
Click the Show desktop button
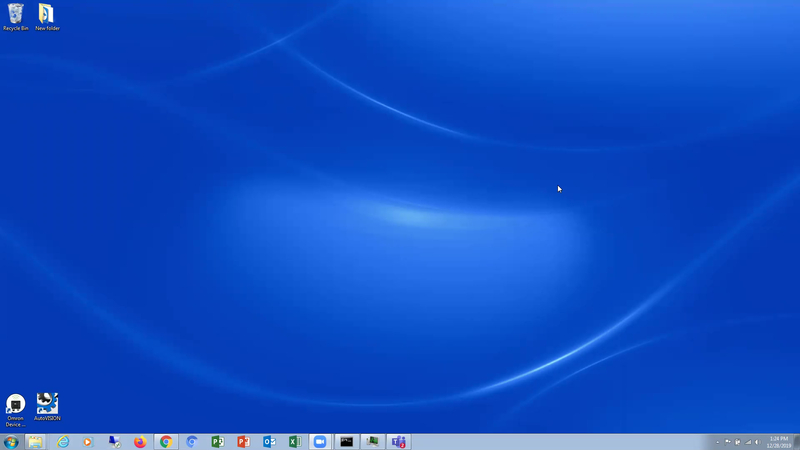796,442
